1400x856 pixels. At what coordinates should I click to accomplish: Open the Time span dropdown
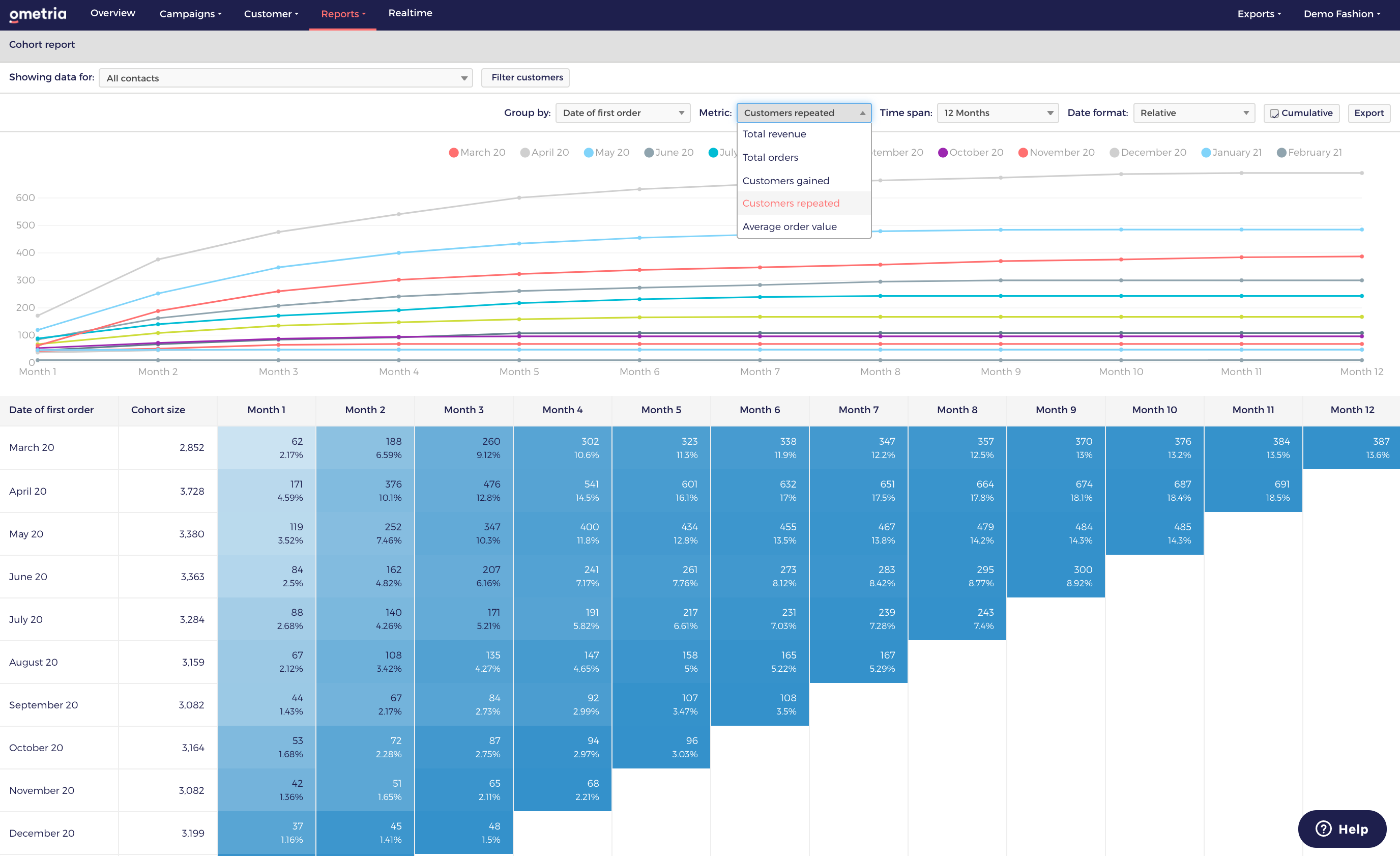click(997, 112)
